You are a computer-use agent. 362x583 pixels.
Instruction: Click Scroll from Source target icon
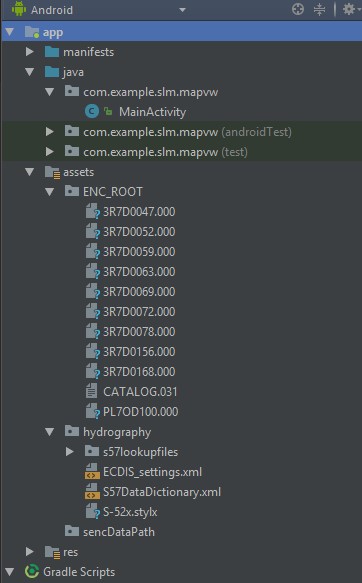tap(298, 9)
